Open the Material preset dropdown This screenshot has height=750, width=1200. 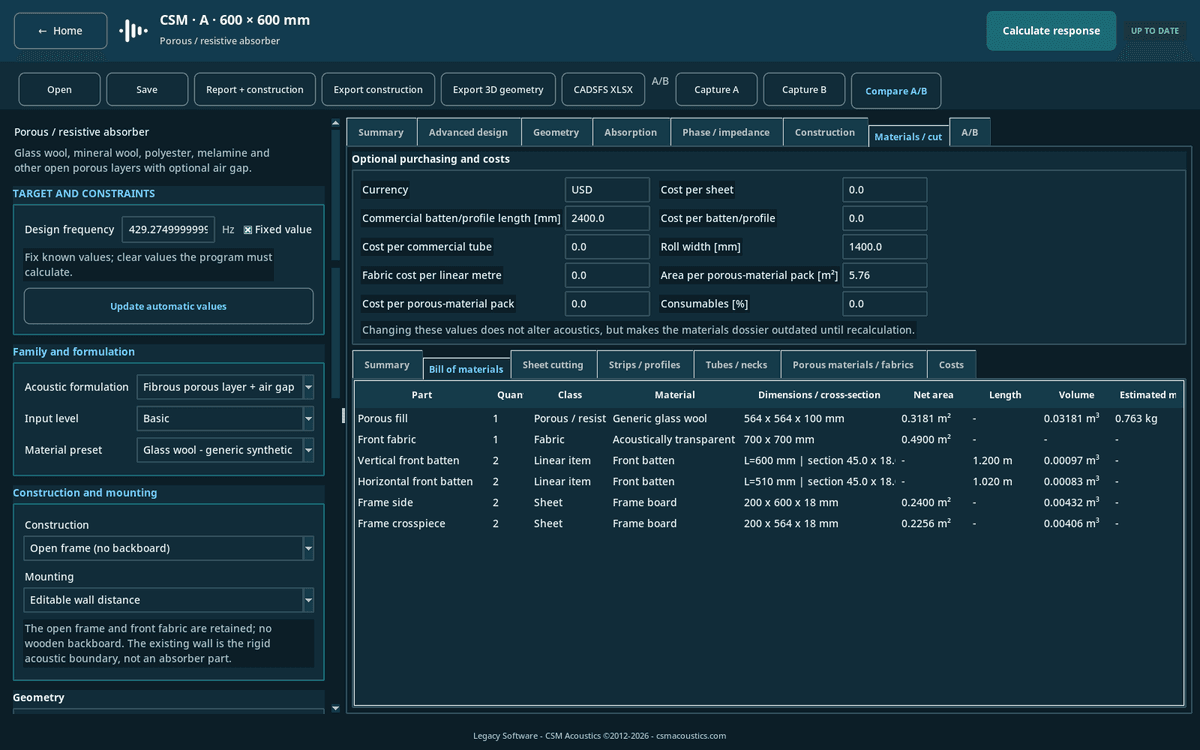(225, 450)
